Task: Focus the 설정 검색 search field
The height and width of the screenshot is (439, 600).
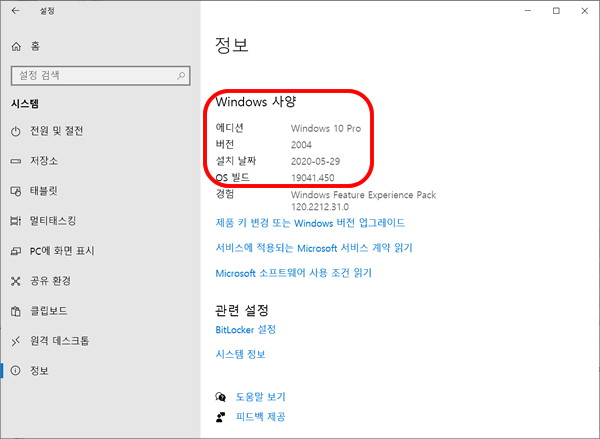Action: [x=101, y=75]
